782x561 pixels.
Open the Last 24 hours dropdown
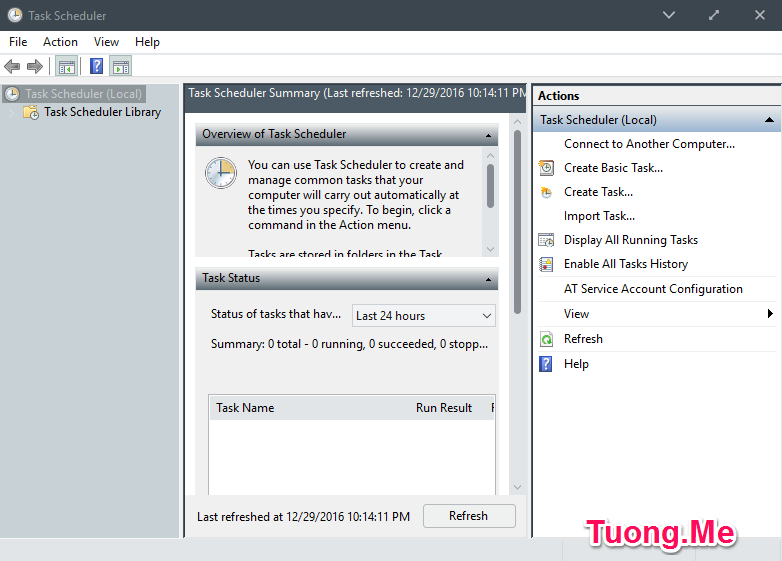(423, 316)
